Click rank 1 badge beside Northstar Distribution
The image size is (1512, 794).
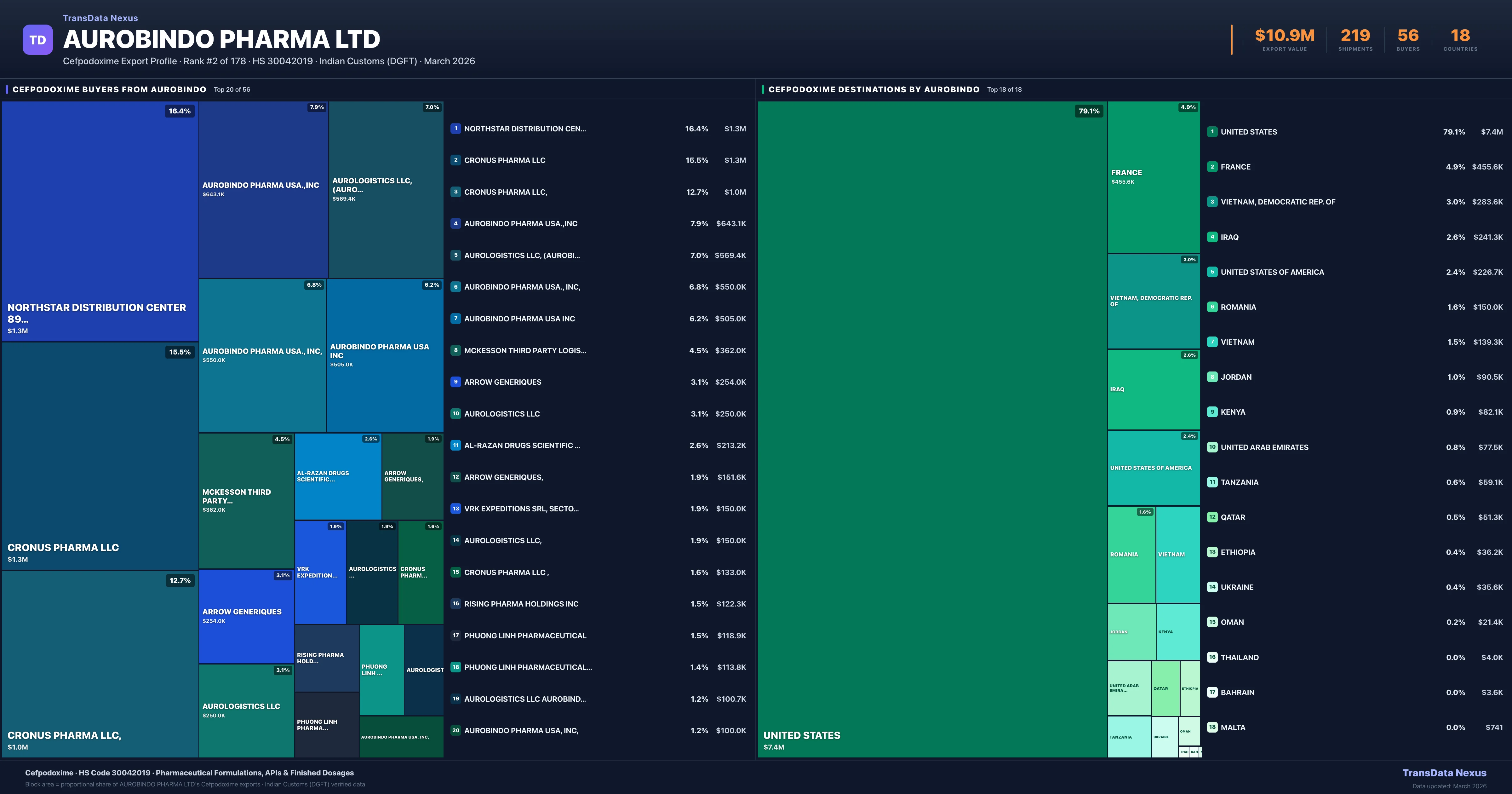(x=455, y=129)
